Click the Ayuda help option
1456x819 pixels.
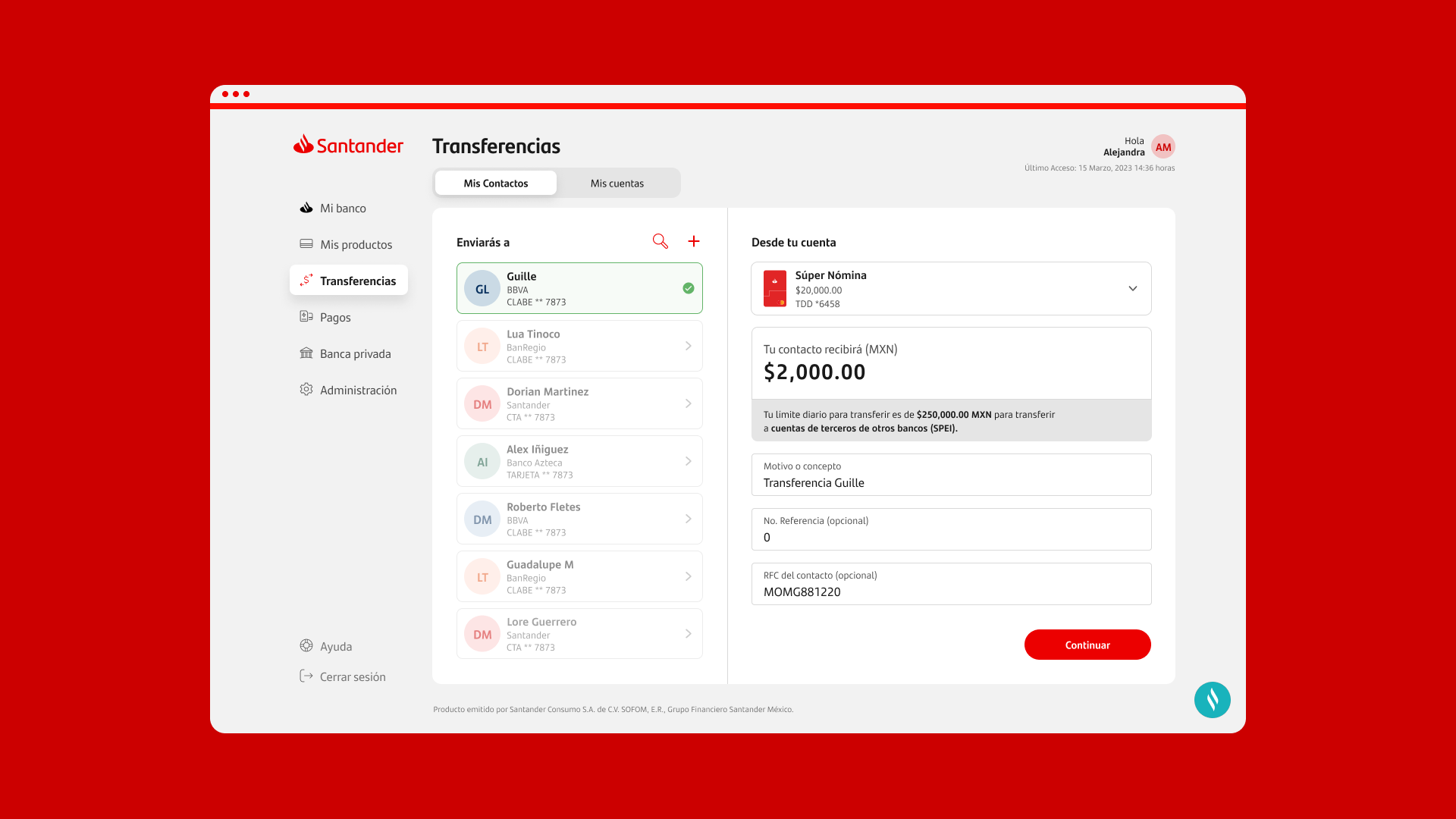pos(335,646)
